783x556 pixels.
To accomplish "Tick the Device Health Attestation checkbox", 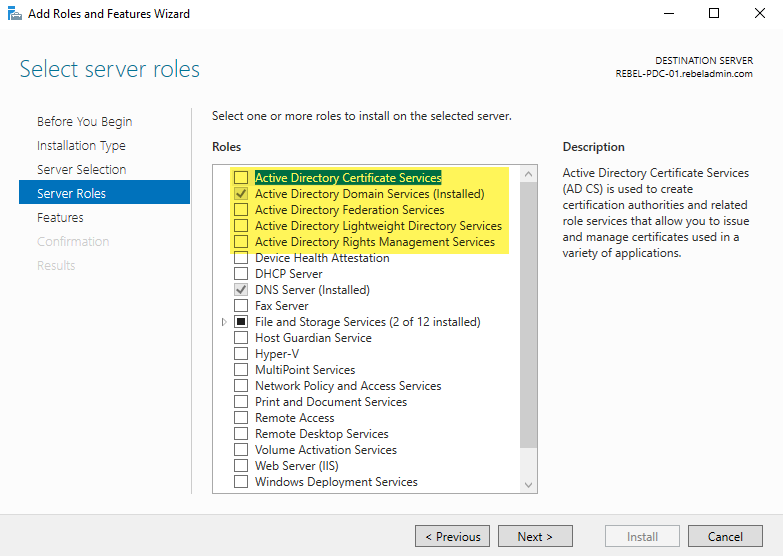I will (241, 258).
